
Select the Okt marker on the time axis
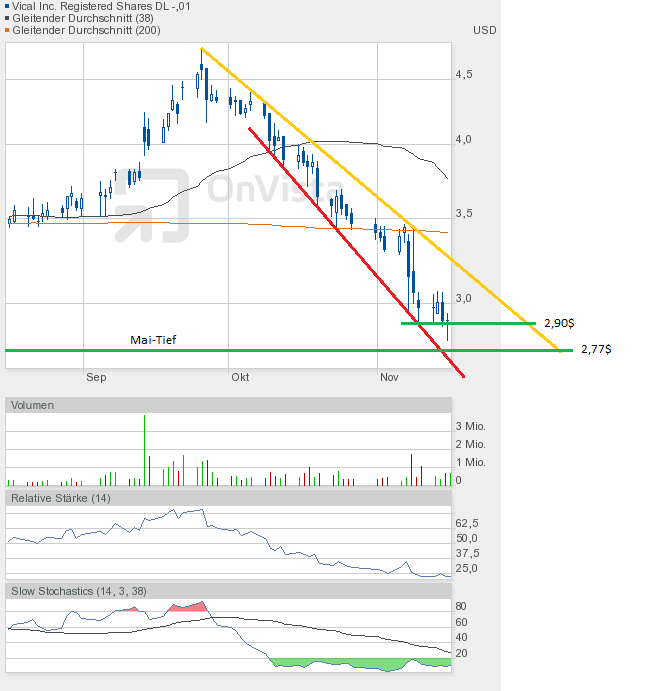point(240,377)
